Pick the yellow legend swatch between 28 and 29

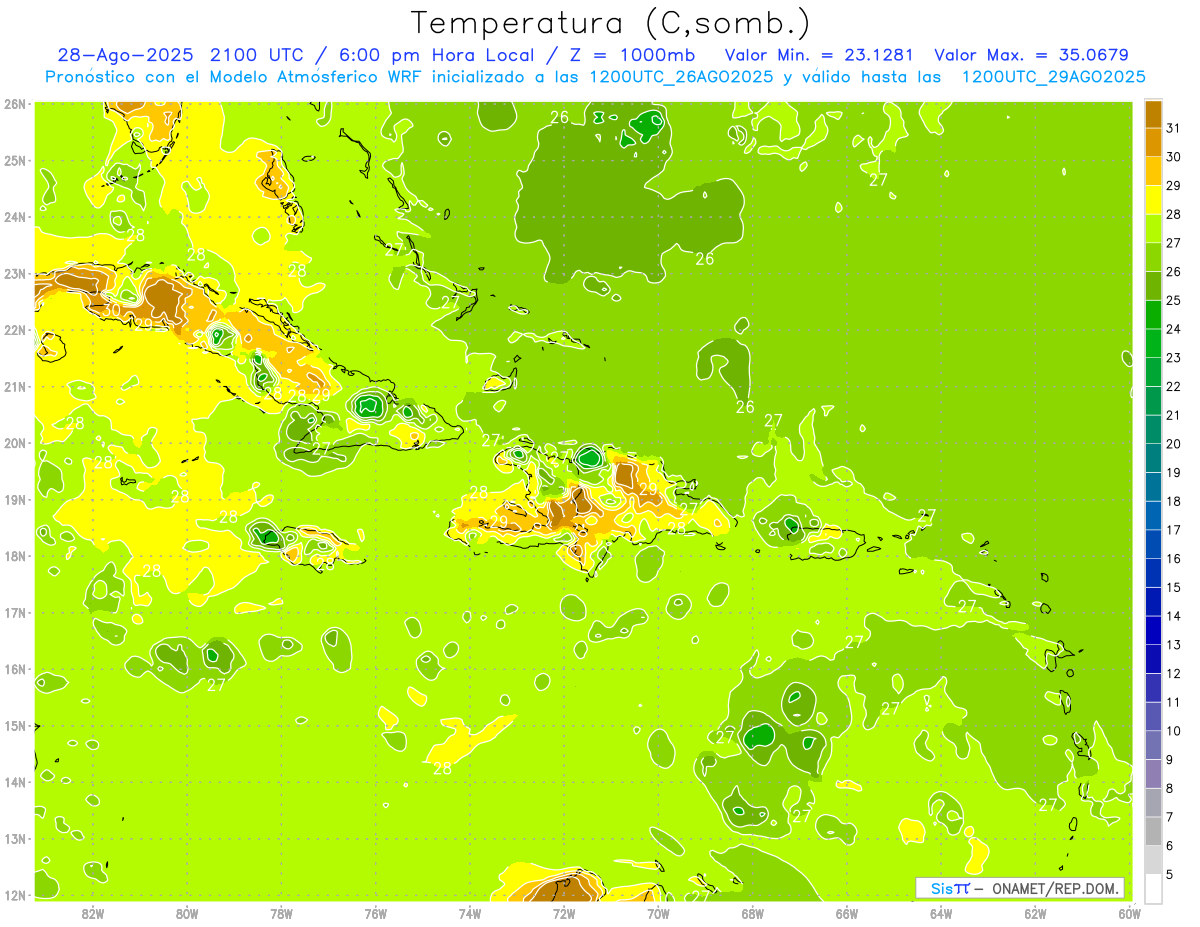(1153, 199)
